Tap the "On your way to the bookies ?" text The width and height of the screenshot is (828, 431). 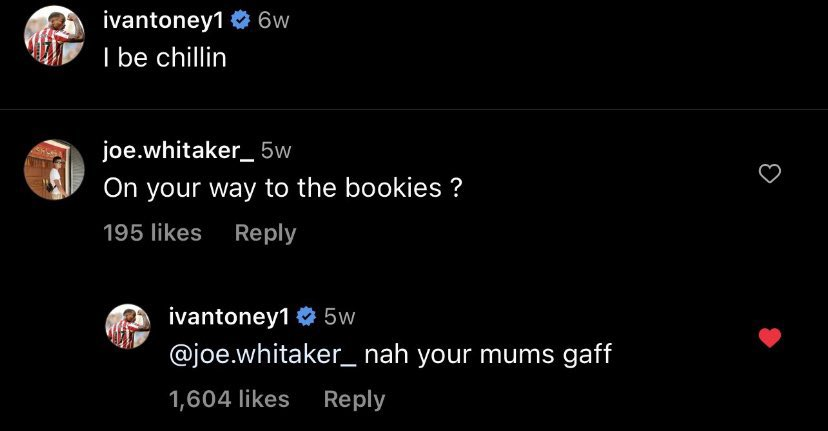(x=283, y=188)
